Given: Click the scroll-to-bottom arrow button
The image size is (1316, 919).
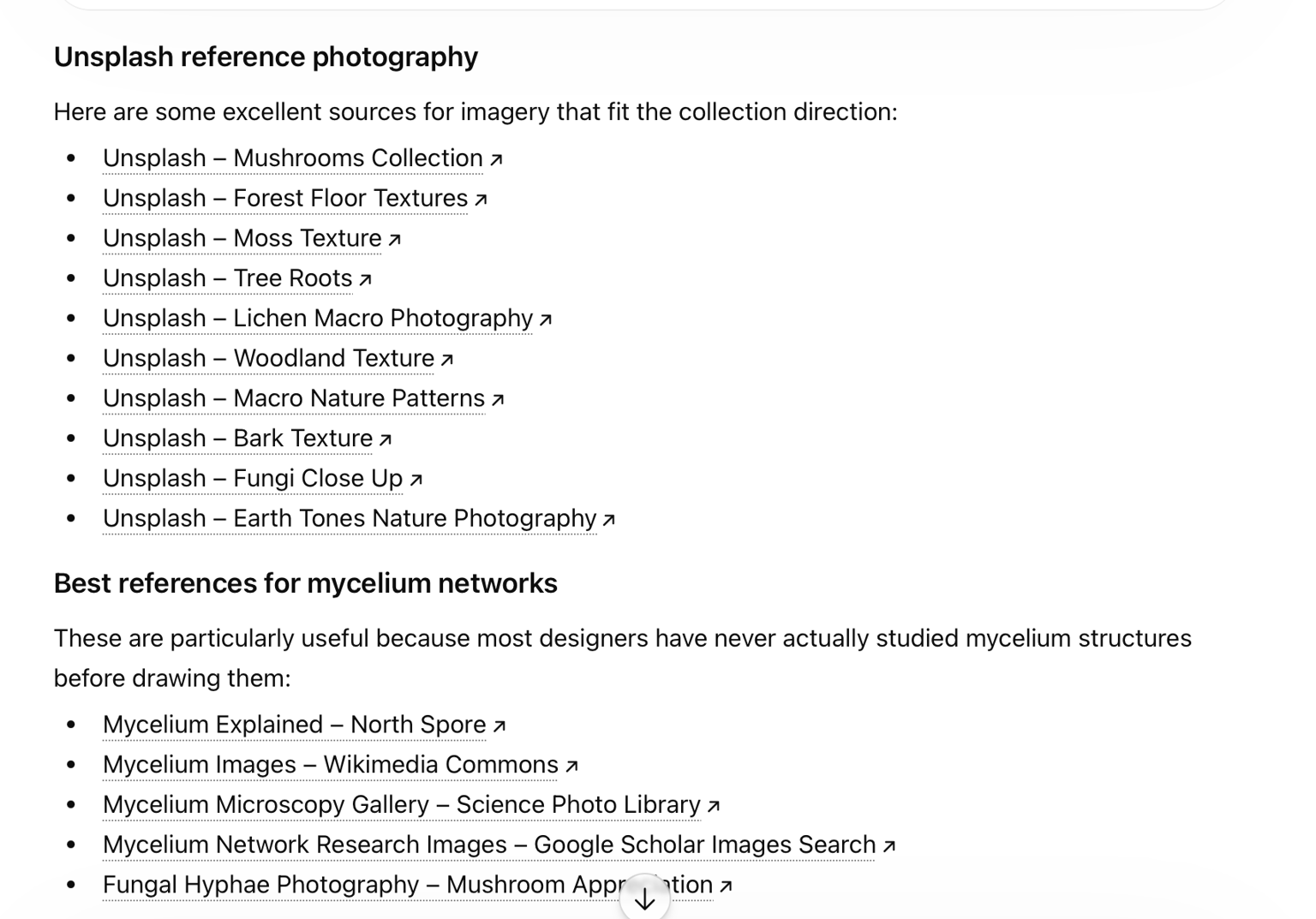Looking at the screenshot, I should (644, 898).
